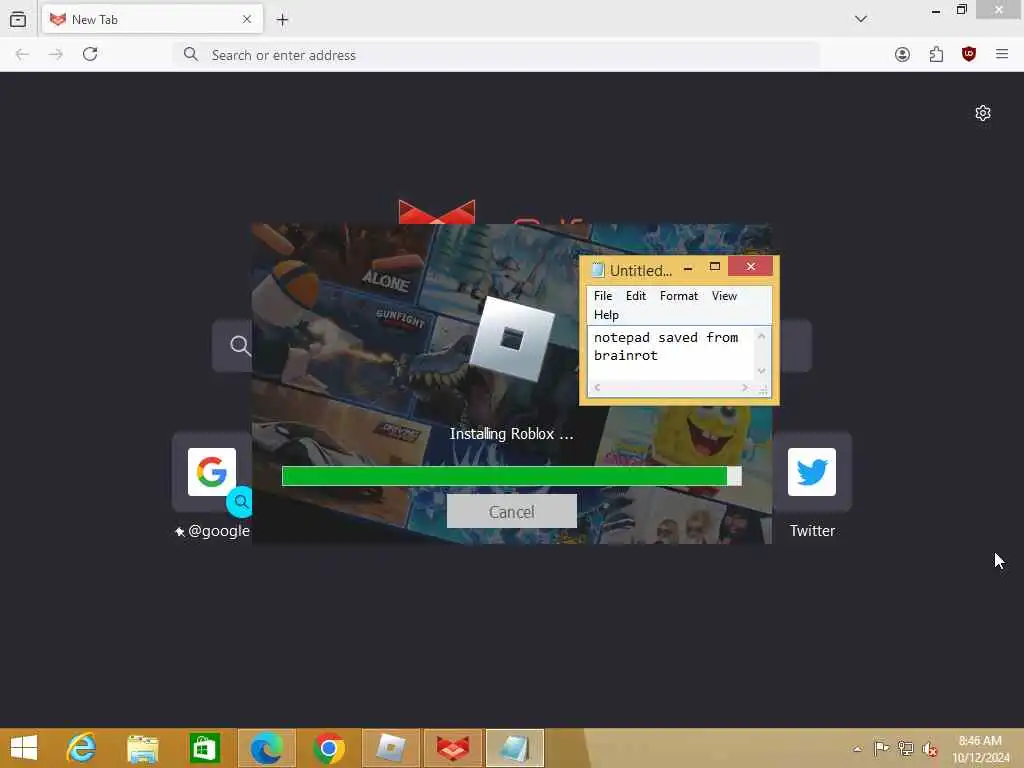Open the Twitter shortcut tile
This screenshot has width=1024, height=768.
tap(812, 472)
